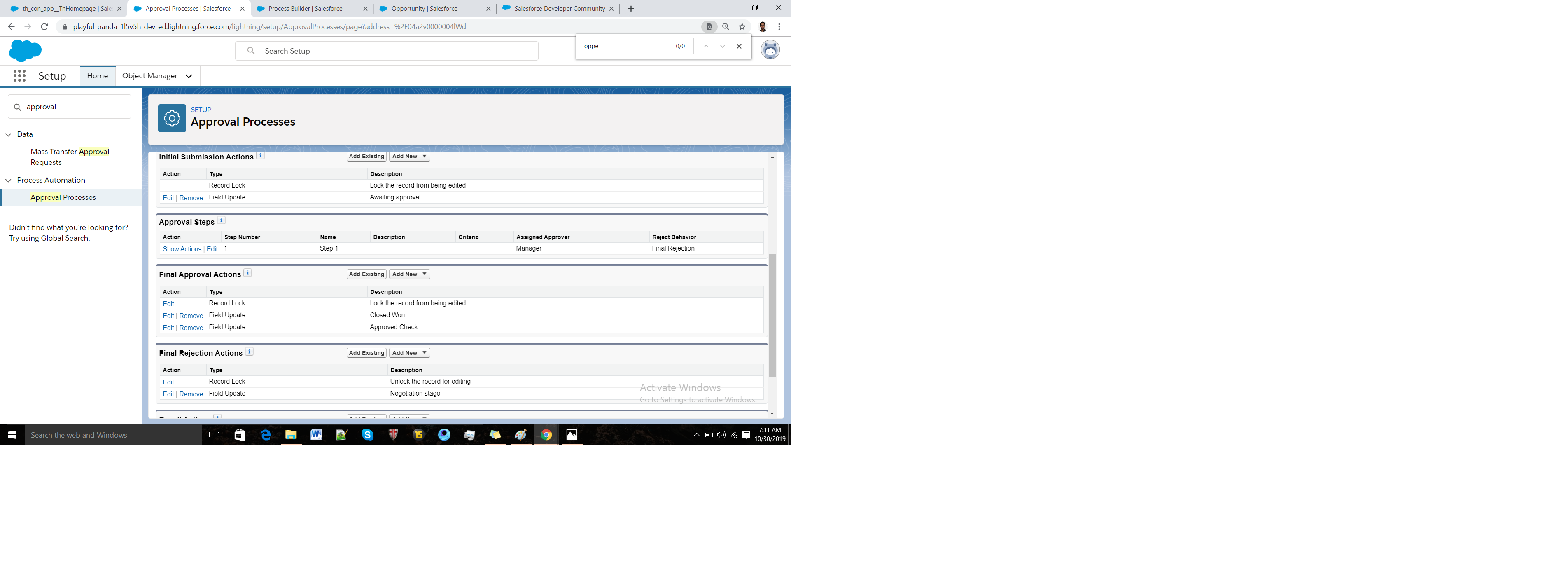1568x572 pixels.
Task: Open Add New dropdown under Final Approval Actions
Action: [410, 274]
